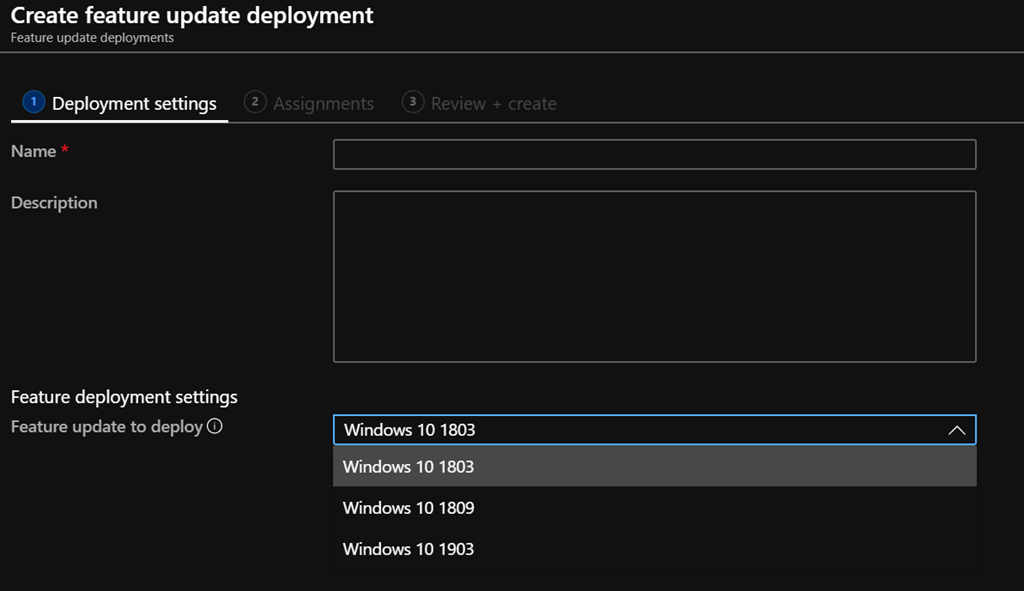Focus the Name input field

[654, 155]
